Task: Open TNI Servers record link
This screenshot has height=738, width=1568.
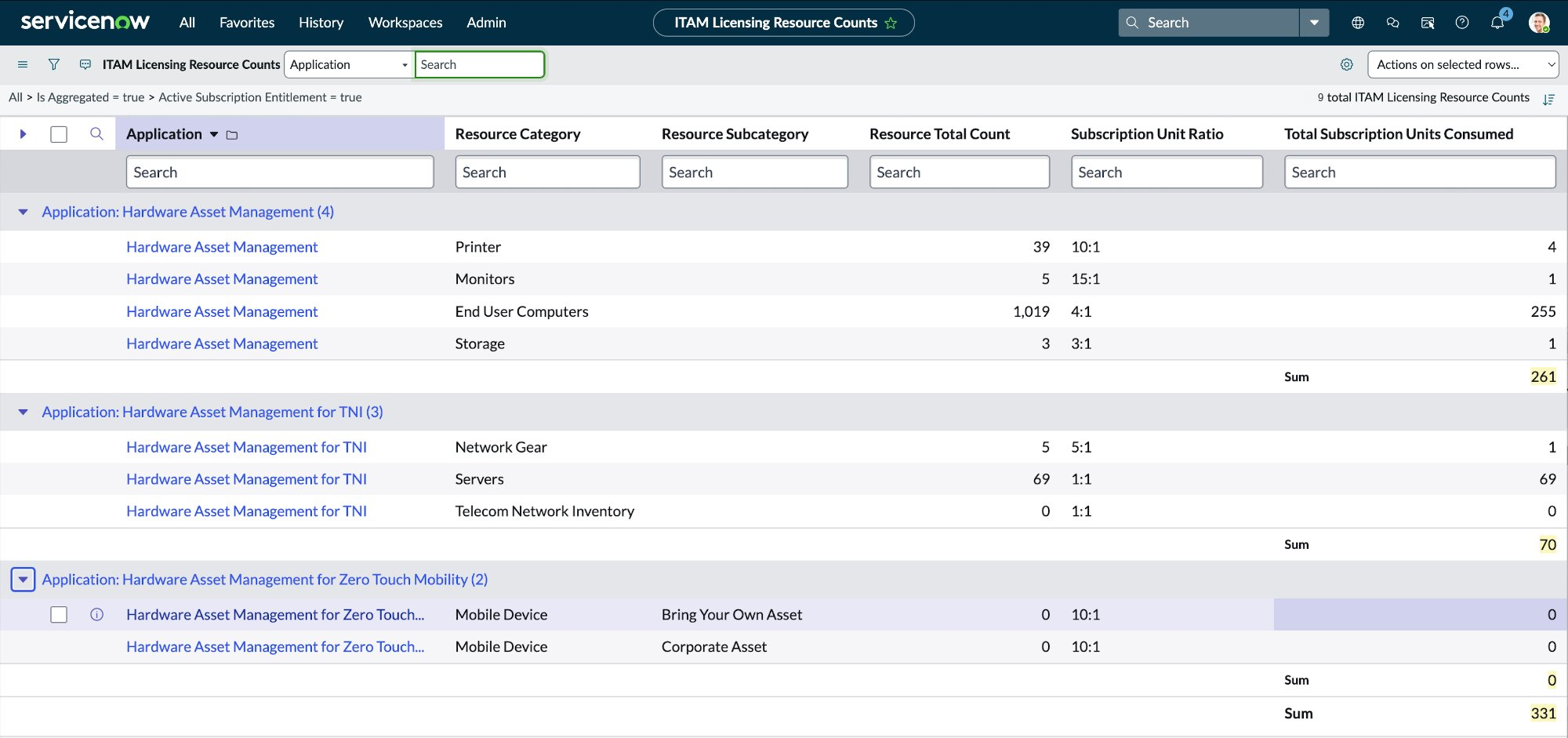Action: coord(246,479)
